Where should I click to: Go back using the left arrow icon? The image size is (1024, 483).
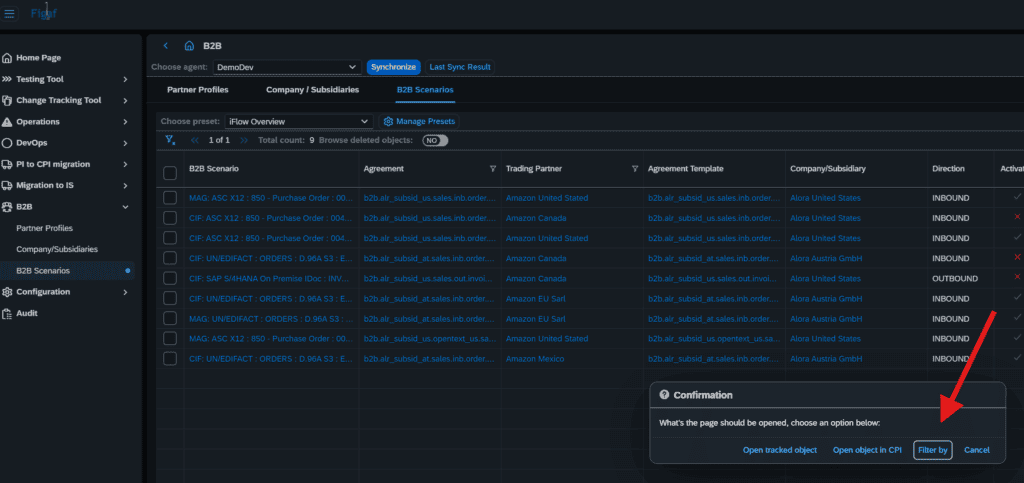[x=166, y=46]
